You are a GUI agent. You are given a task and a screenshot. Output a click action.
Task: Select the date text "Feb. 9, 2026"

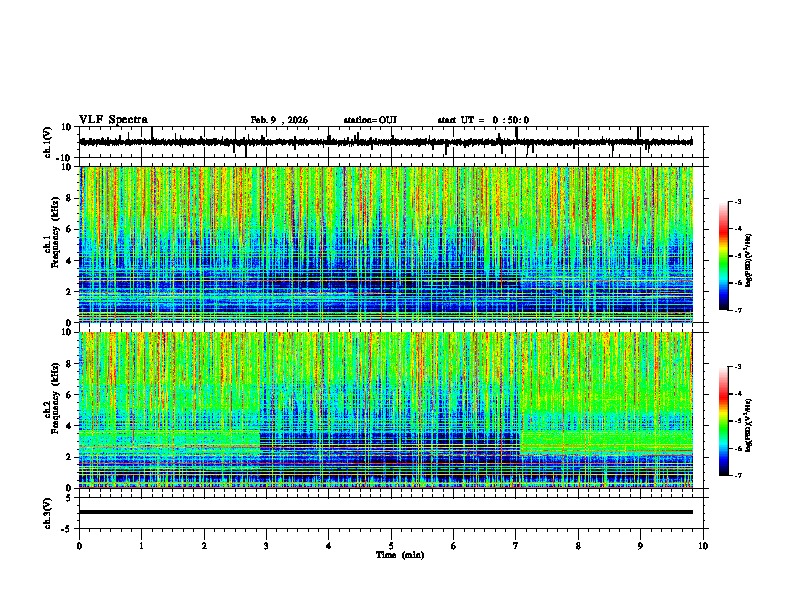279,120
